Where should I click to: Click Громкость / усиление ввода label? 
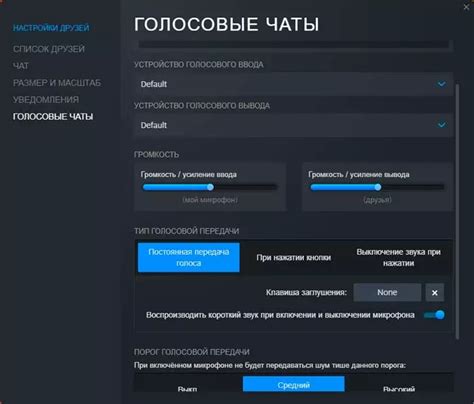click(189, 175)
